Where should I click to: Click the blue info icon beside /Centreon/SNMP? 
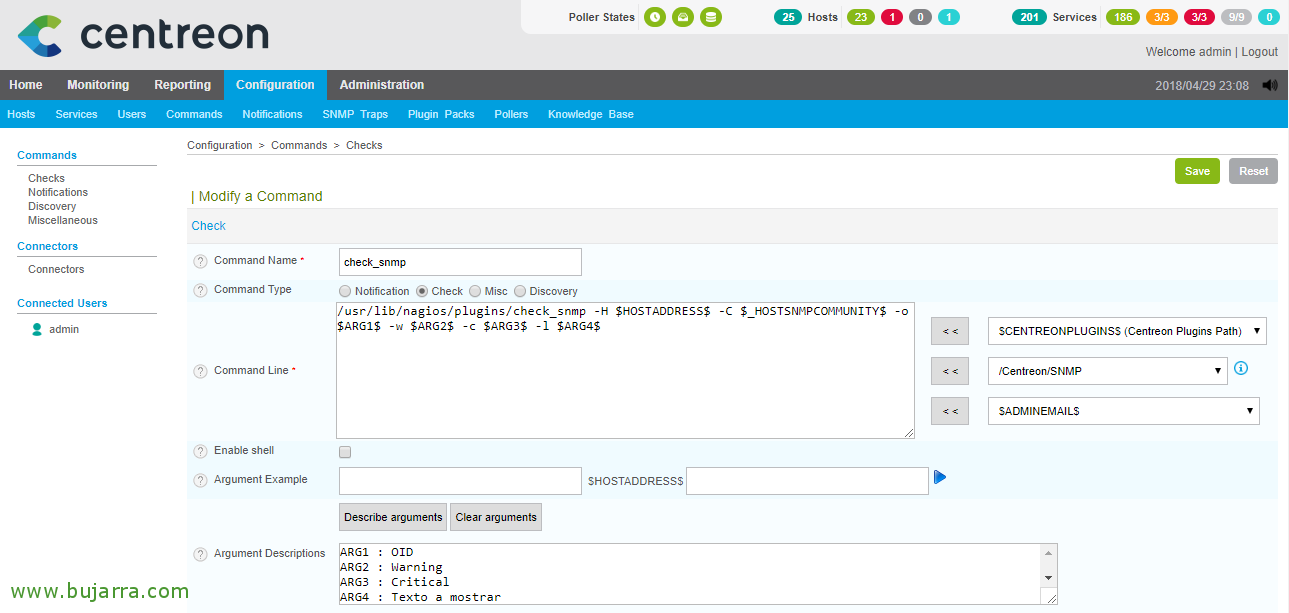pos(1241,368)
